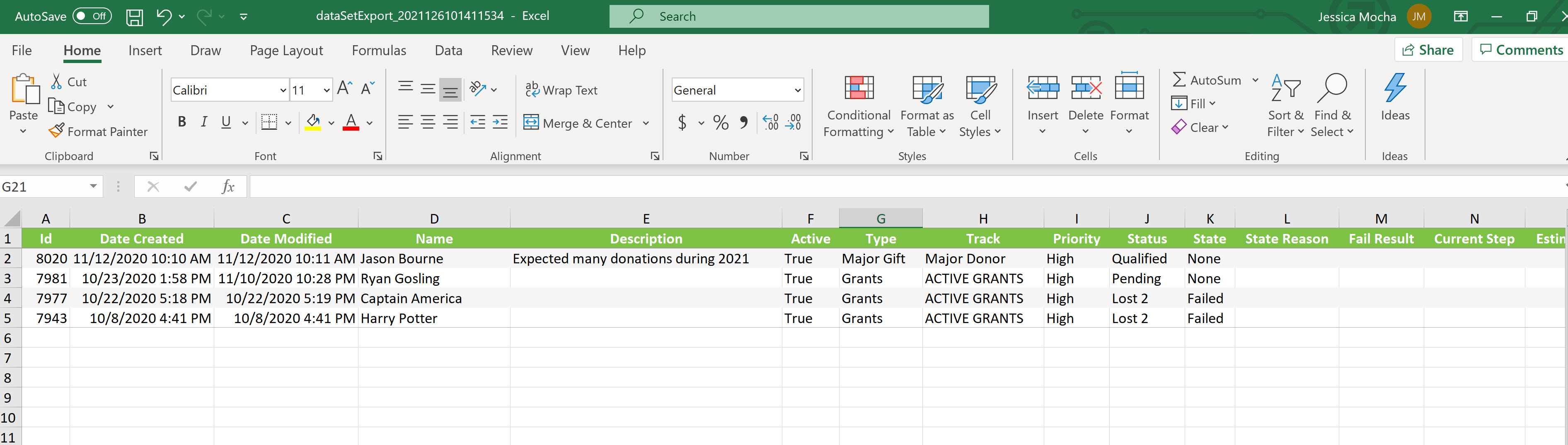Toggle Bold formatting
This screenshot has height=445, width=1568.
pyautogui.click(x=181, y=122)
